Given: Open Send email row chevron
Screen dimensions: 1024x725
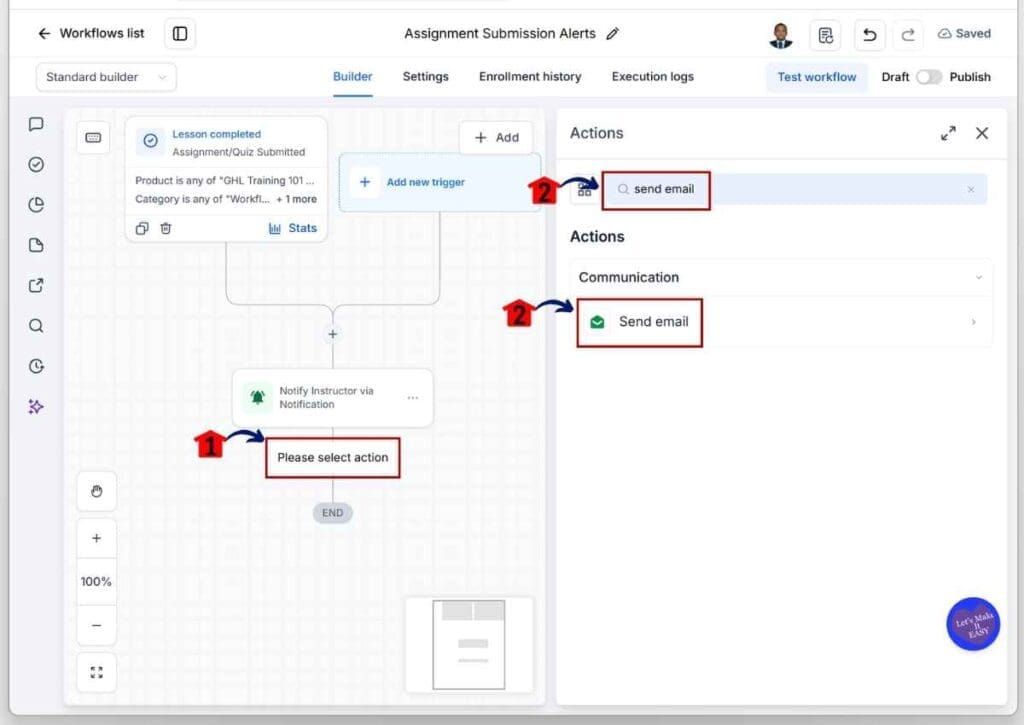Looking at the screenshot, I should point(973,322).
